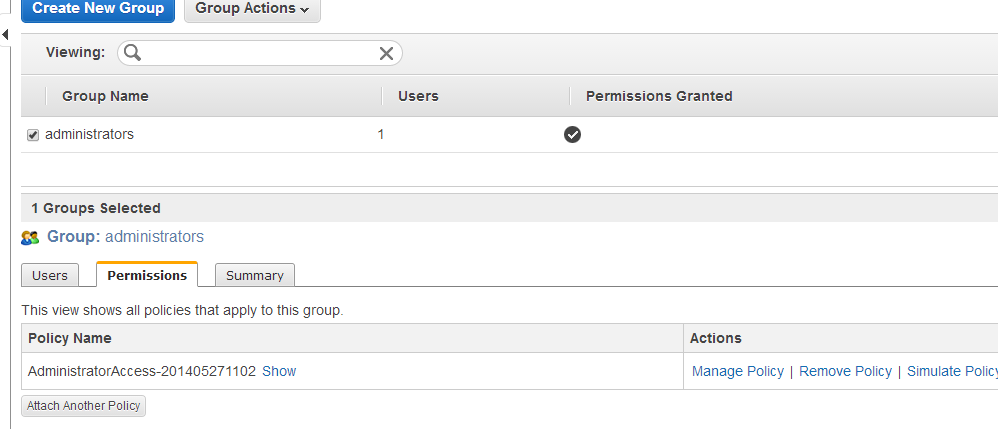Image resolution: width=998 pixels, height=429 pixels.
Task: Click the Group Name column header
Action: point(105,96)
